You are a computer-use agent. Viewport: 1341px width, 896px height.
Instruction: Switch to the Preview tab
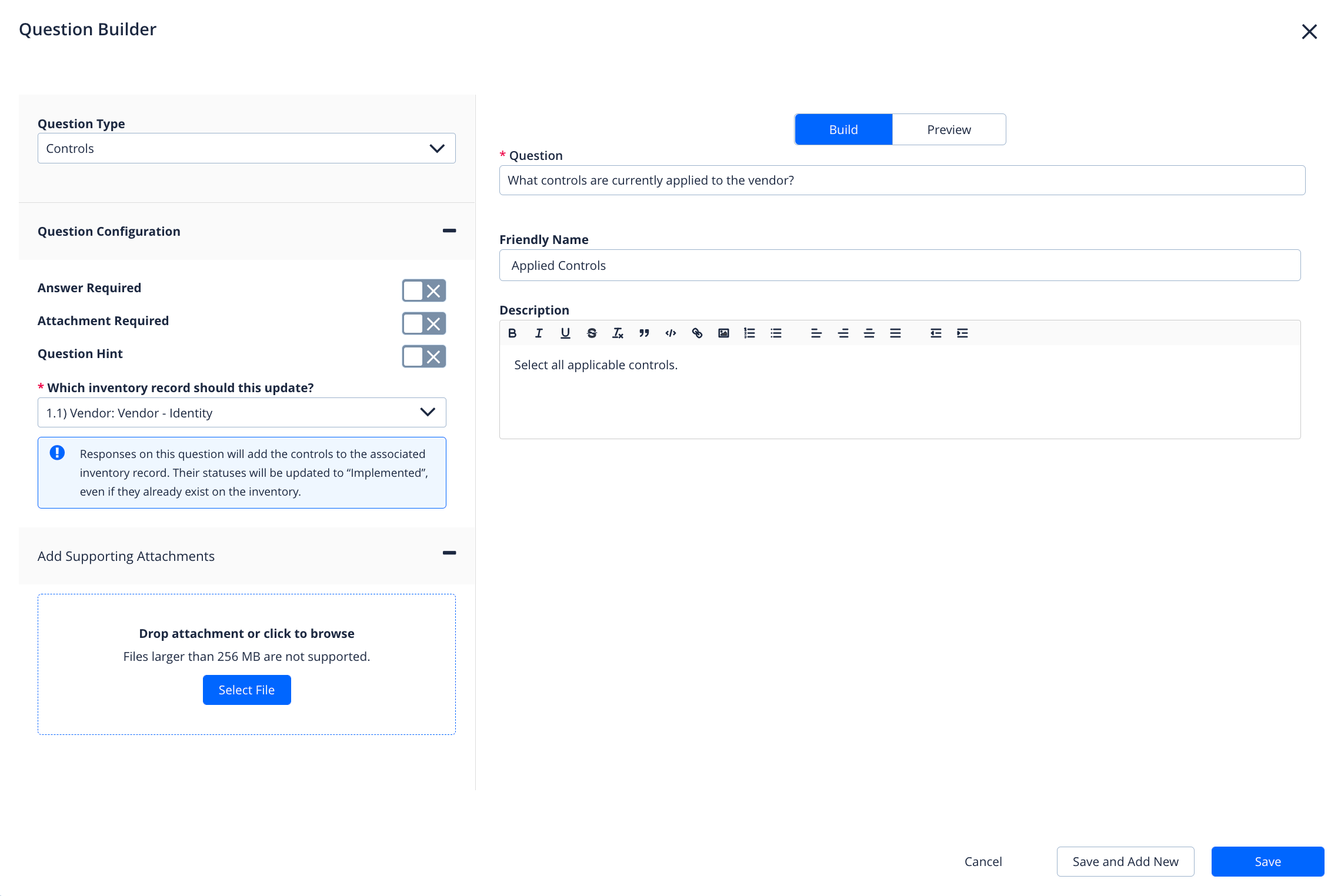(x=949, y=129)
